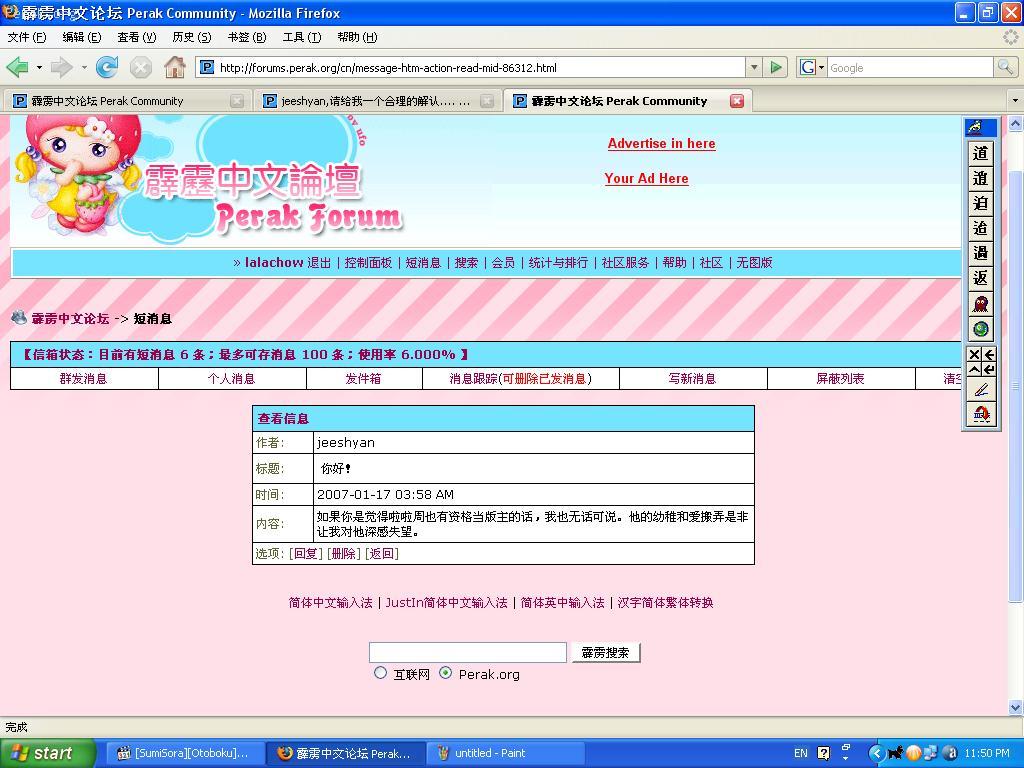Close the active Perak Community tab

[x=737, y=101]
